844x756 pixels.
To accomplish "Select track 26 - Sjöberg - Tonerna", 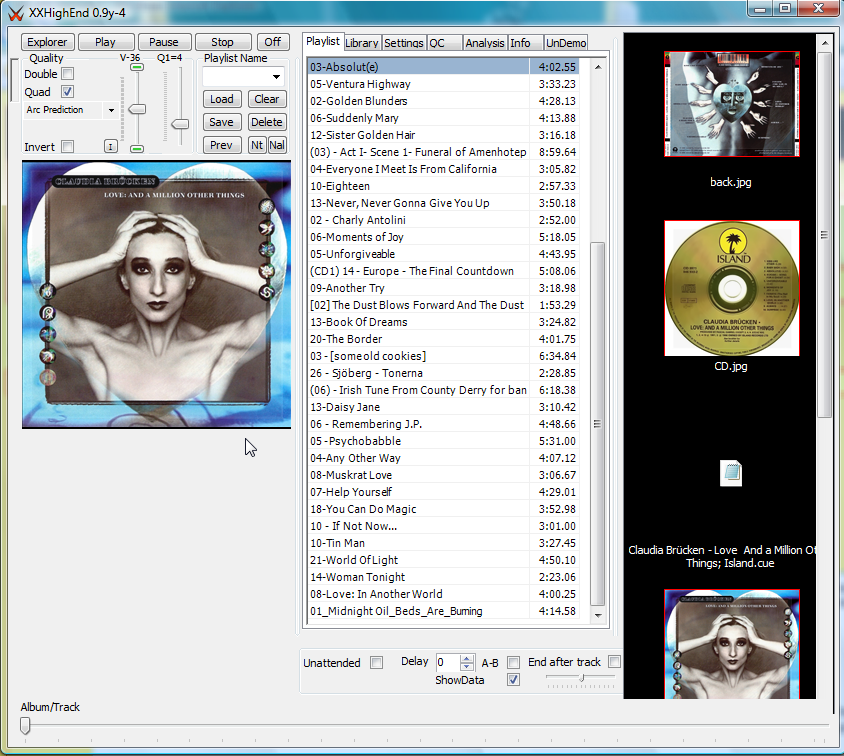I will pos(445,373).
